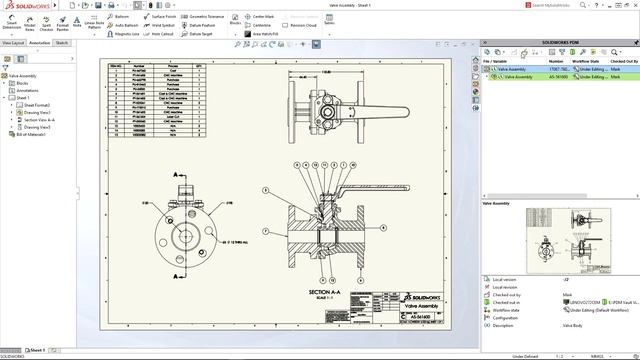Image resolution: width=640 pixels, height=360 pixels.
Task: Click the Local version row in PDM details
Action: pyautogui.click(x=561, y=280)
